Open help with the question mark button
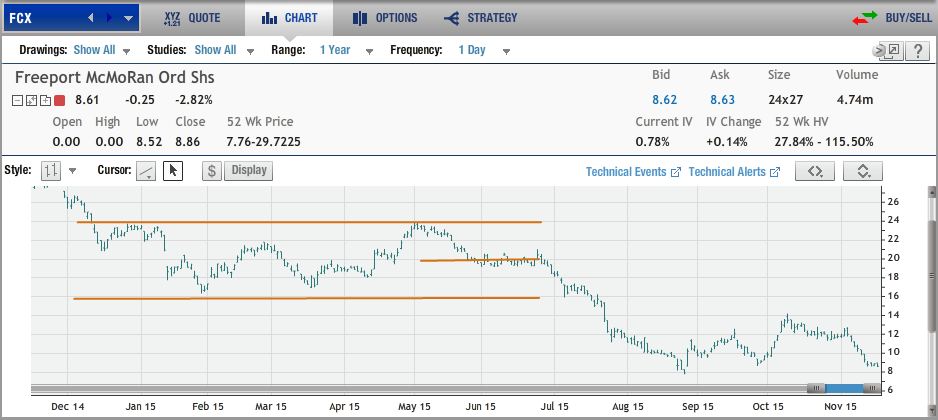938x420 pixels. tap(916, 51)
